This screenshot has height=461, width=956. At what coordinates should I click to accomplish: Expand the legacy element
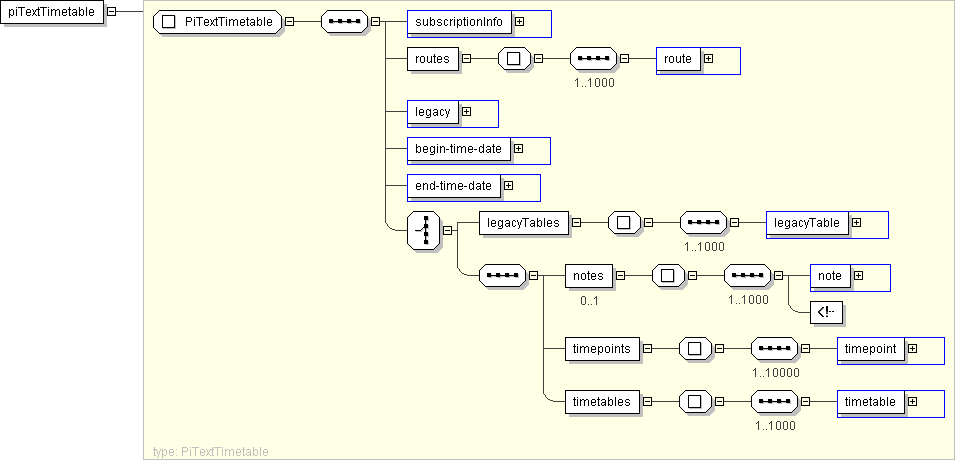tap(466, 111)
